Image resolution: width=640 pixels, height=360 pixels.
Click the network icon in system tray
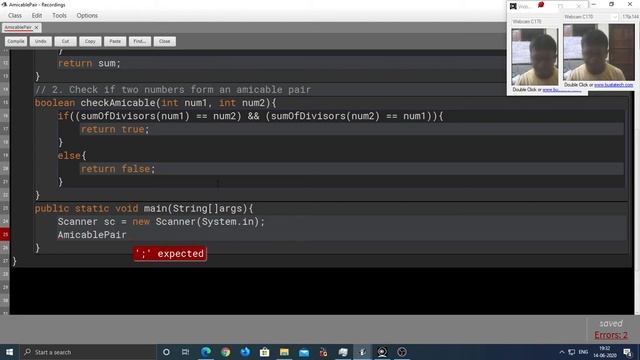[x=571, y=352]
